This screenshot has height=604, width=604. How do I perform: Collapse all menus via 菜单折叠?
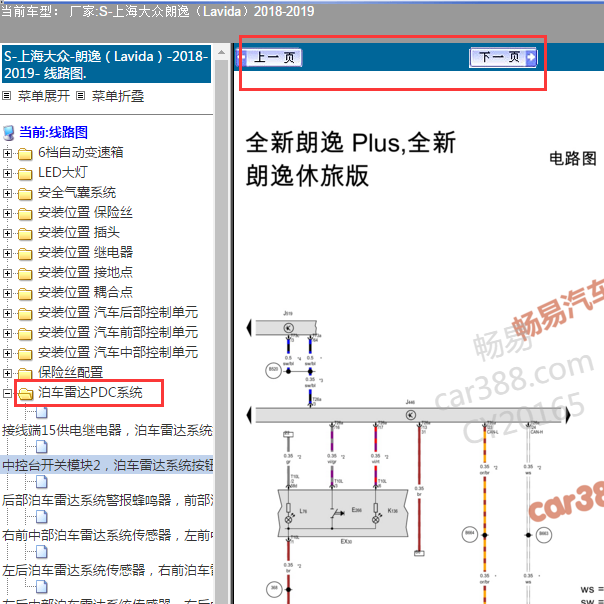(x=118, y=96)
